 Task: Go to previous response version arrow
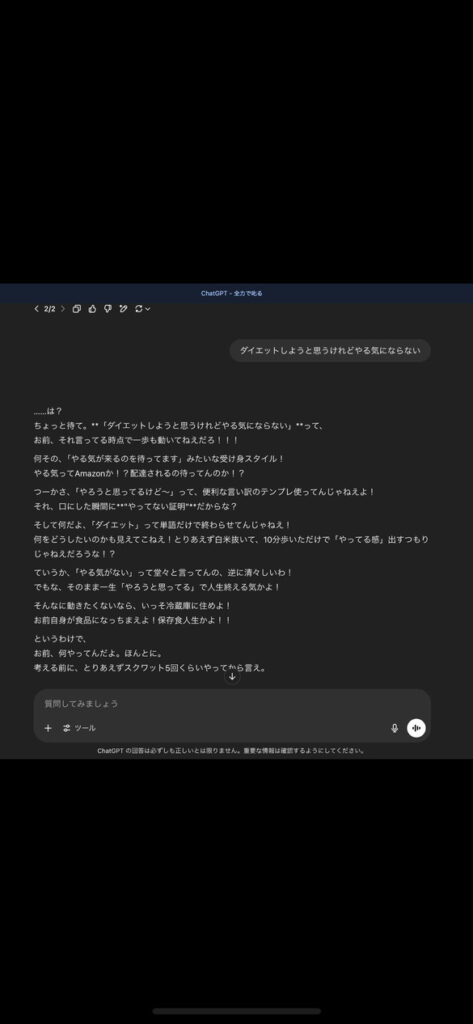[37, 309]
